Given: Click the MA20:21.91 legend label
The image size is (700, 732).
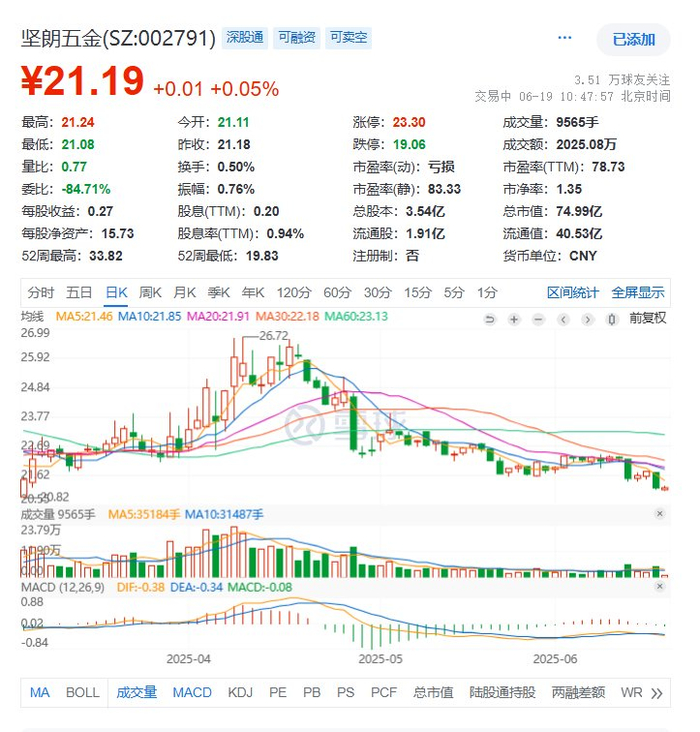Looking at the screenshot, I should [x=218, y=317].
